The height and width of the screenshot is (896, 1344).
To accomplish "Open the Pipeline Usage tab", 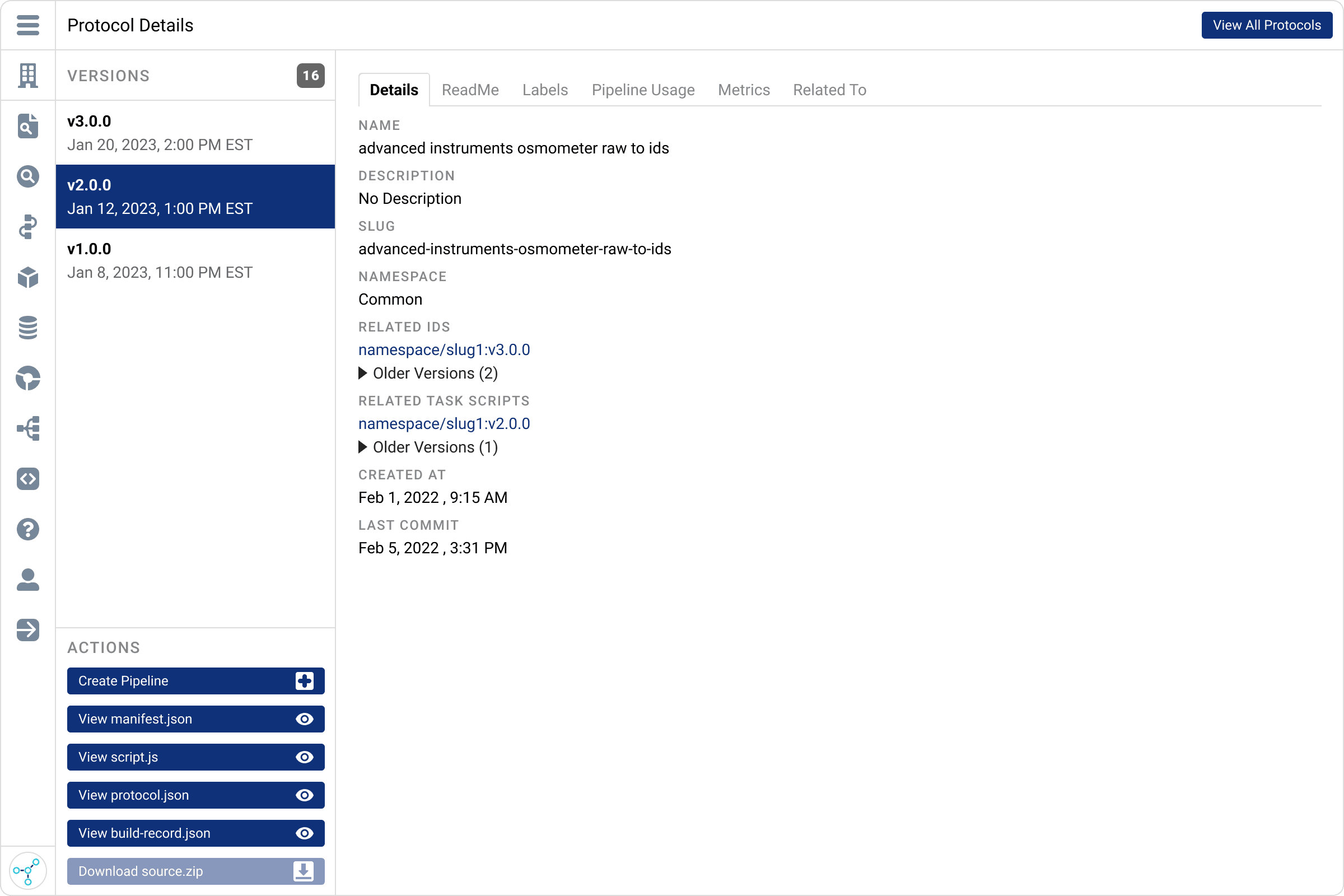I will click(x=643, y=90).
